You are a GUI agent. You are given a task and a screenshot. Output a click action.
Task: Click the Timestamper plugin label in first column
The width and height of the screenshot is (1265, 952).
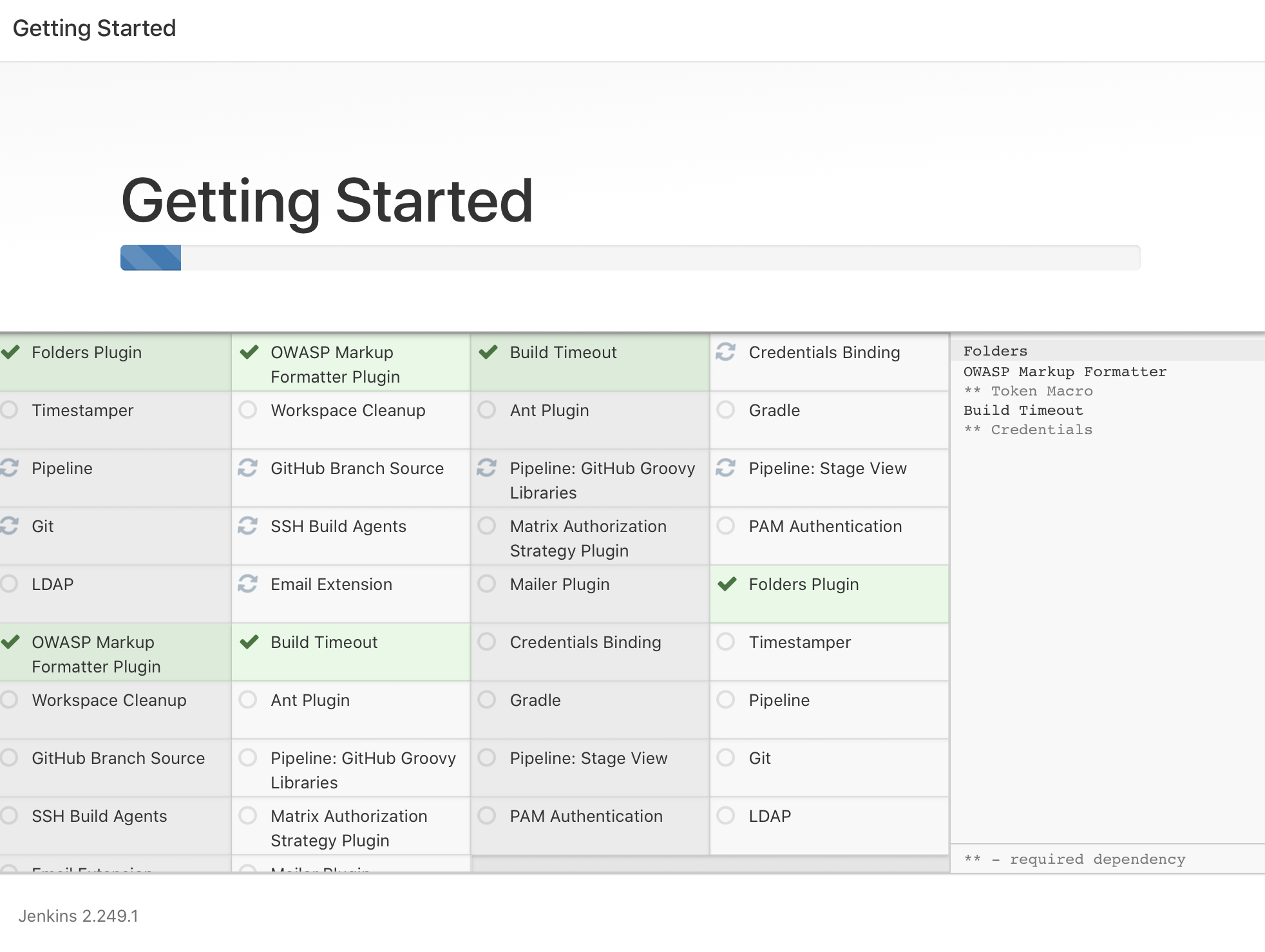click(82, 410)
